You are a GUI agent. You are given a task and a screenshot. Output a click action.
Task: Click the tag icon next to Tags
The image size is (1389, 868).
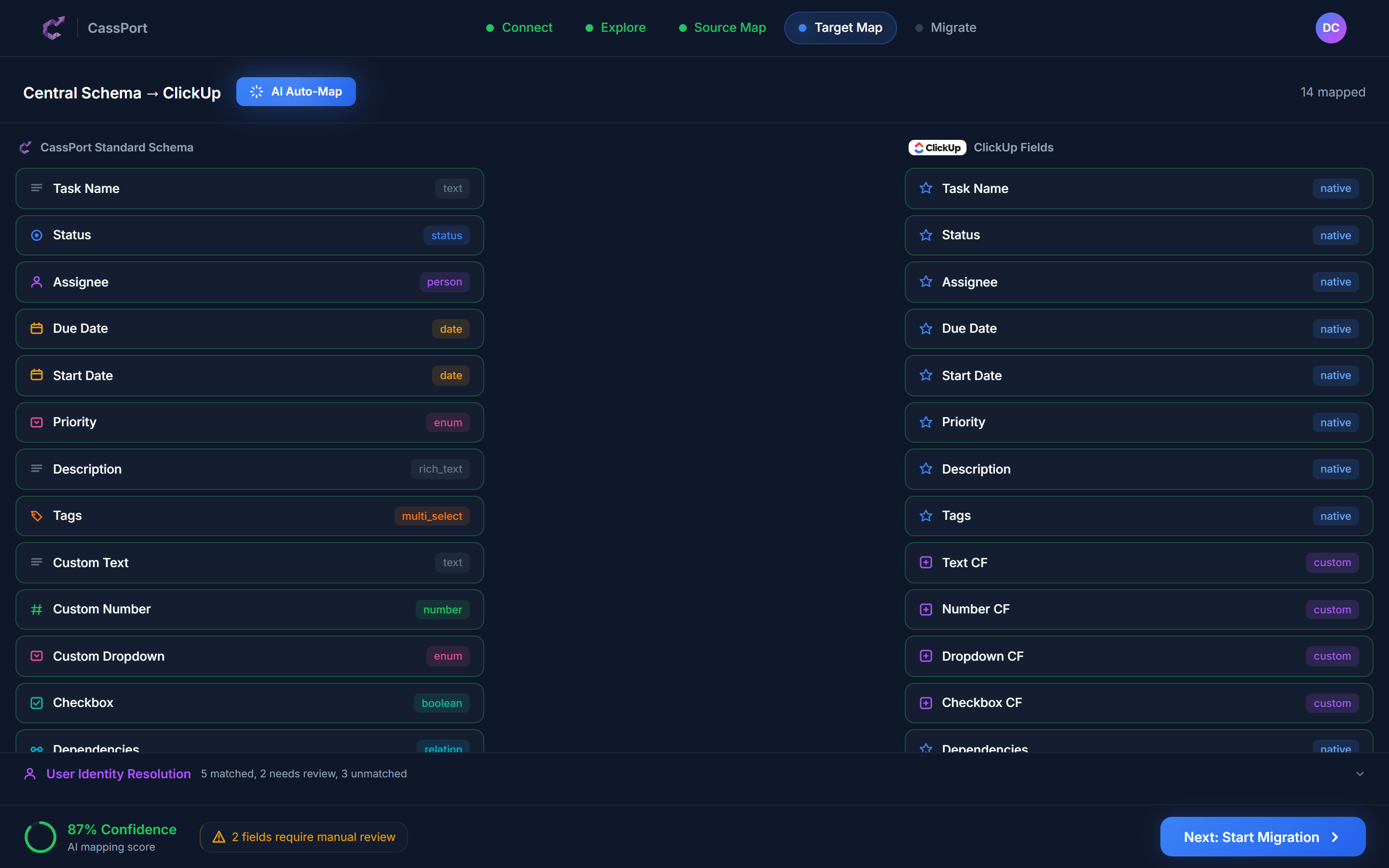(x=37, y=515)
